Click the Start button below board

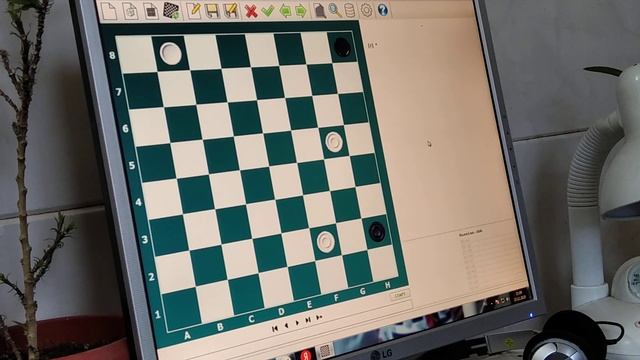click(x=400, y=295)
